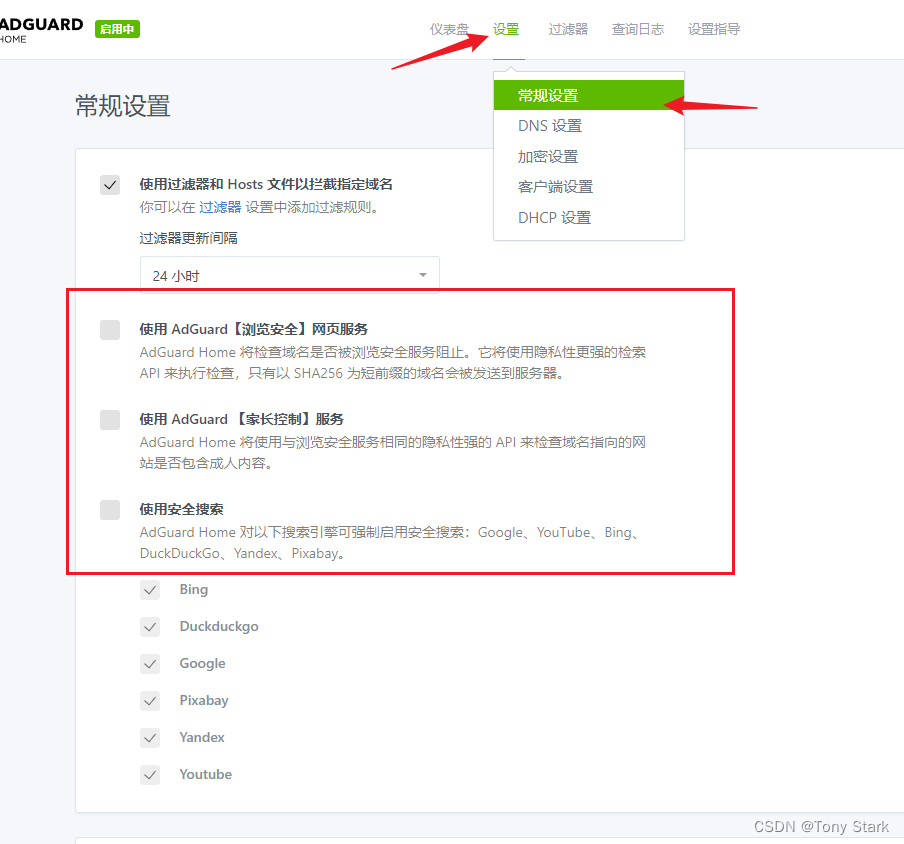The width and height of the screenshot is (904, 844).
Task: Enable AdGuard 浏览安全 web service checkbox
Action: click(x=110, y=330)
